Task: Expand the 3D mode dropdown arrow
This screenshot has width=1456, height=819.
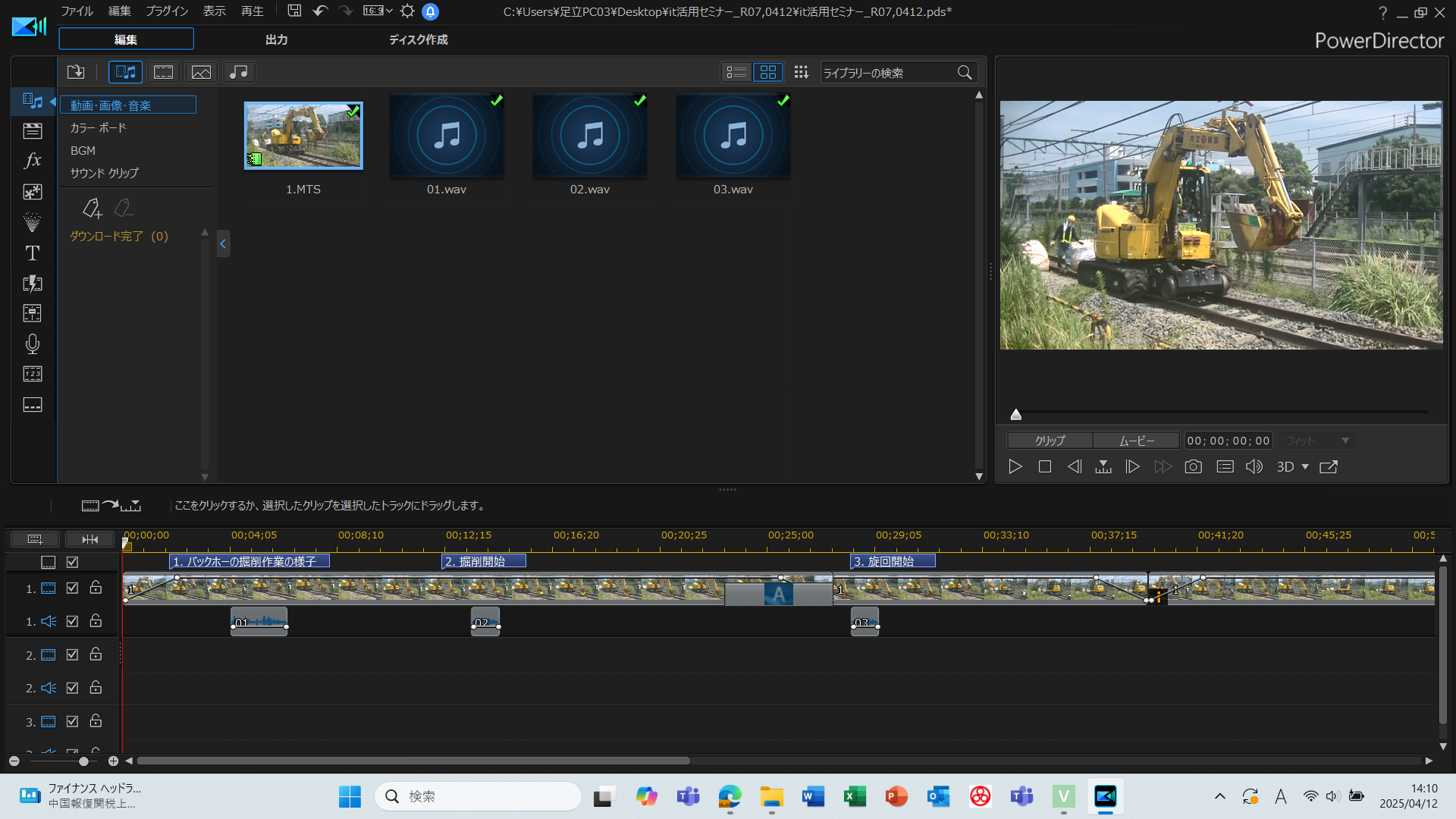Action: [1305, 467]
